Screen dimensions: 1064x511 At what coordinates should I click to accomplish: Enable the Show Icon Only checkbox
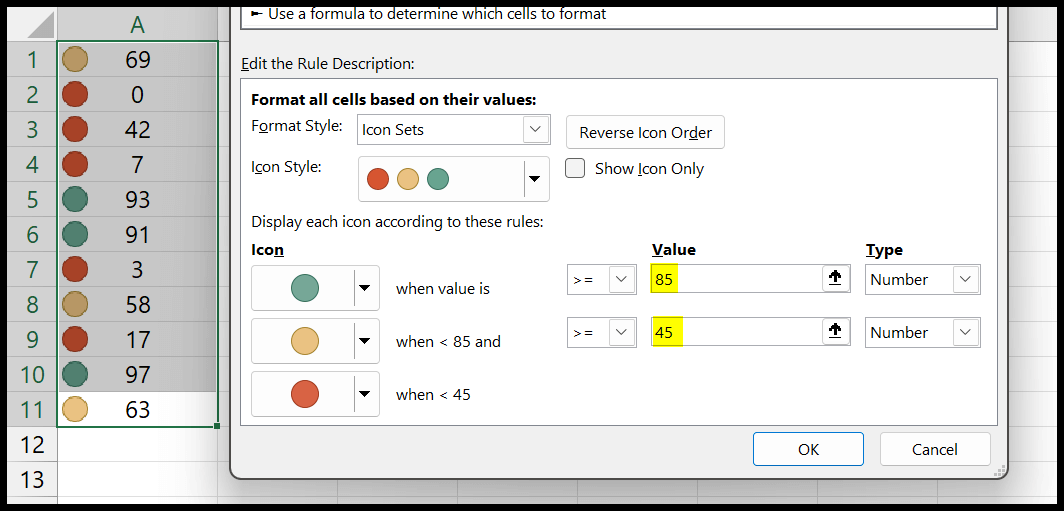tap(575, 169)
